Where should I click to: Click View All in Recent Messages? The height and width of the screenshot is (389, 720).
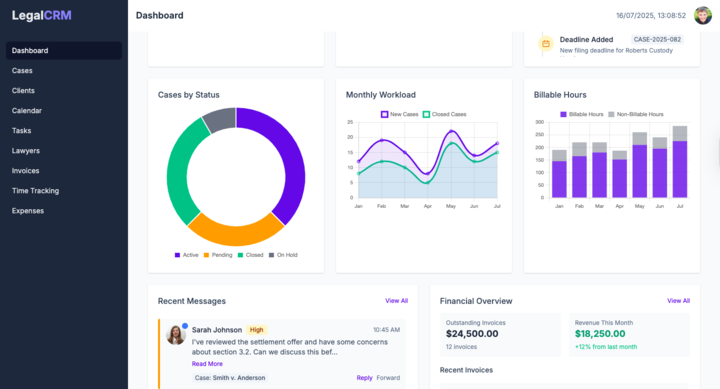[396, 301]
